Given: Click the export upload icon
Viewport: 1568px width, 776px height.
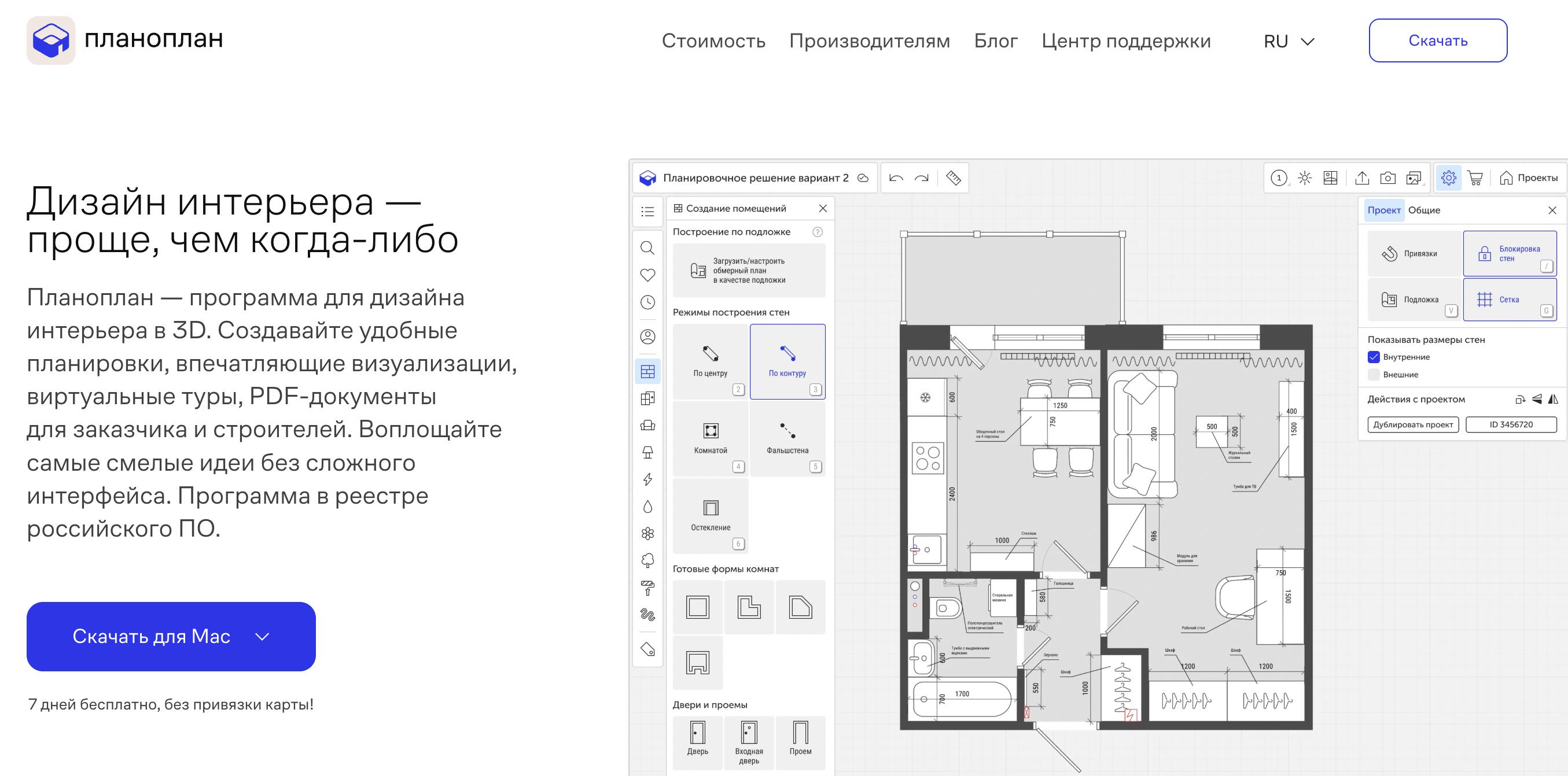Looking at the screenshot, I should [1362, 178].
